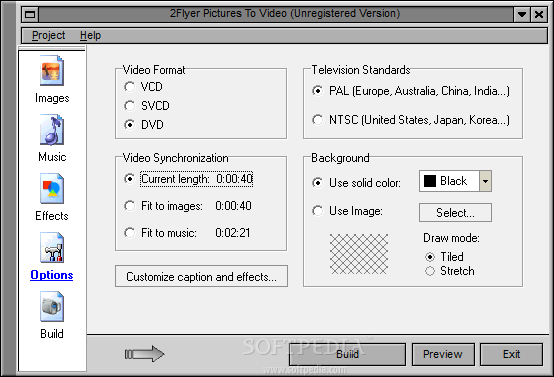Open the Help menu
Viewport: 554px width, 377px height.
point(90,35)
